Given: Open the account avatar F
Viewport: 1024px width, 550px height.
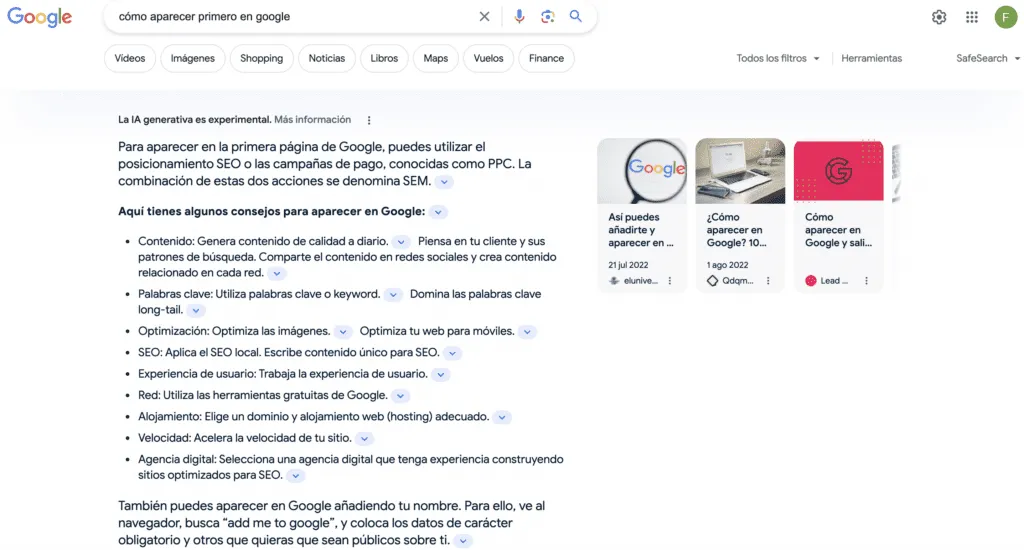Looking at the screenshot, I should 1006,17.
